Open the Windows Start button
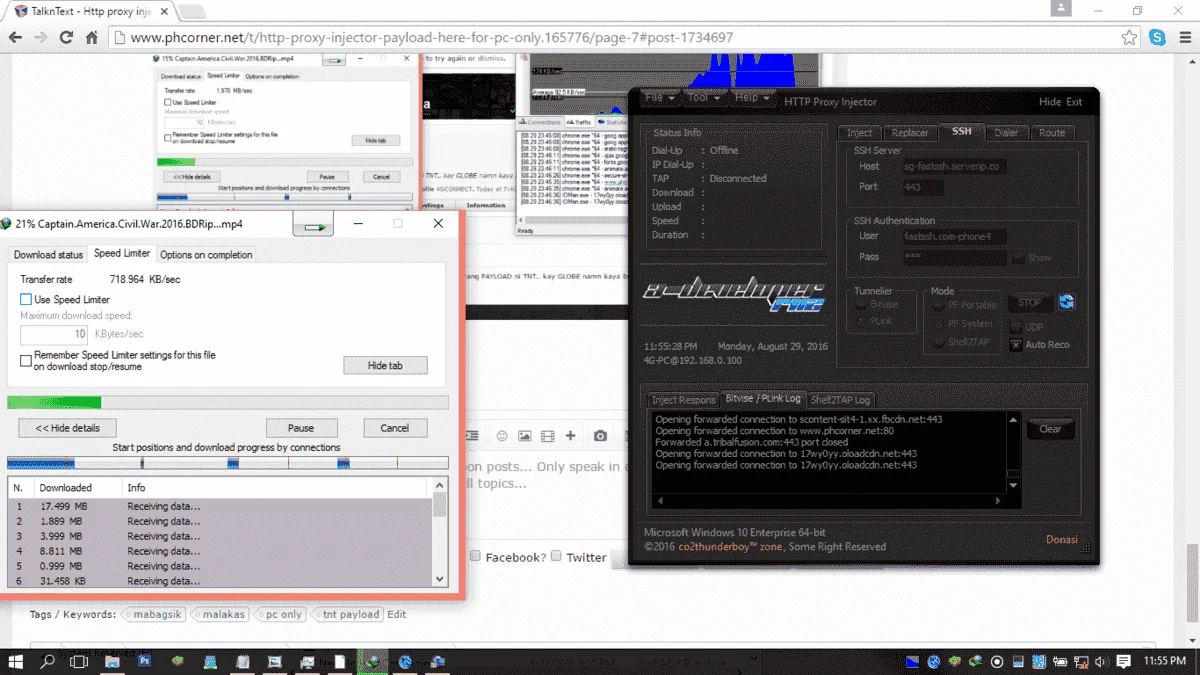The image size is (1200, 675). (17, 661)
